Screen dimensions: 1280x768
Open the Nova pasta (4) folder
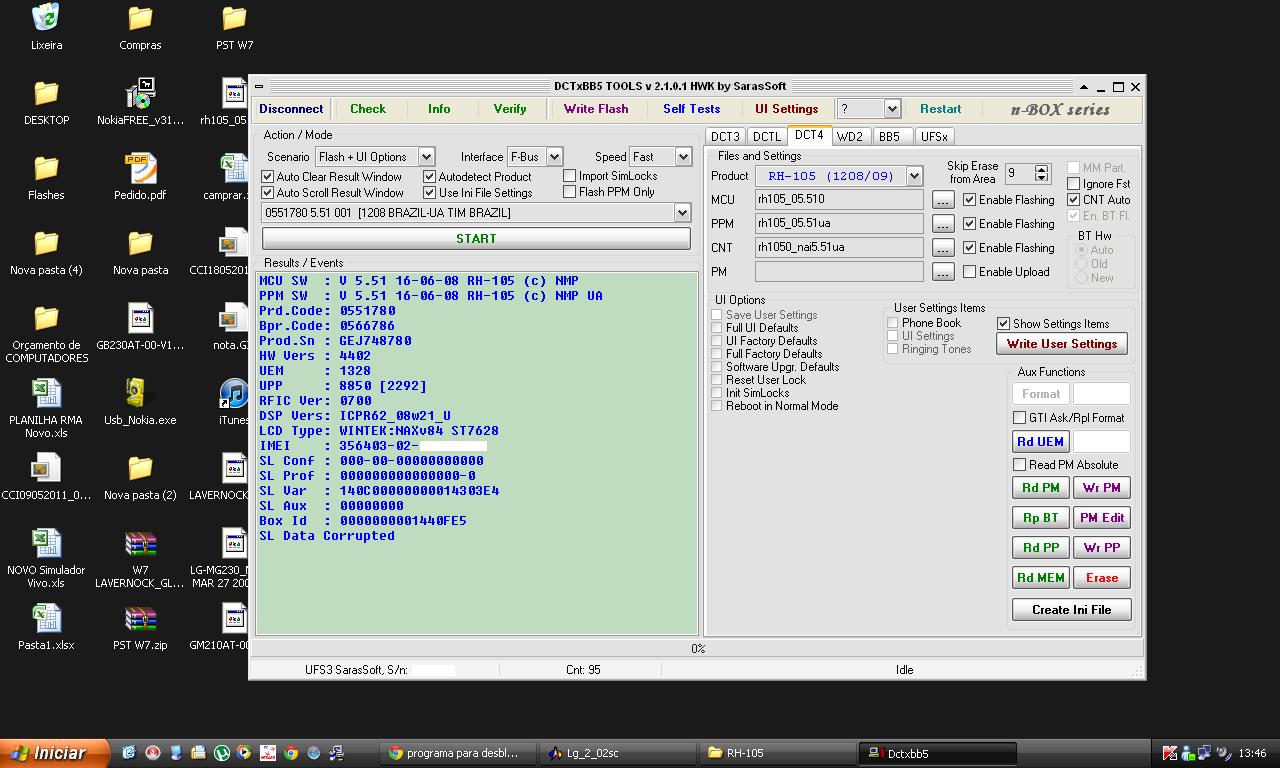click(46, 244)
